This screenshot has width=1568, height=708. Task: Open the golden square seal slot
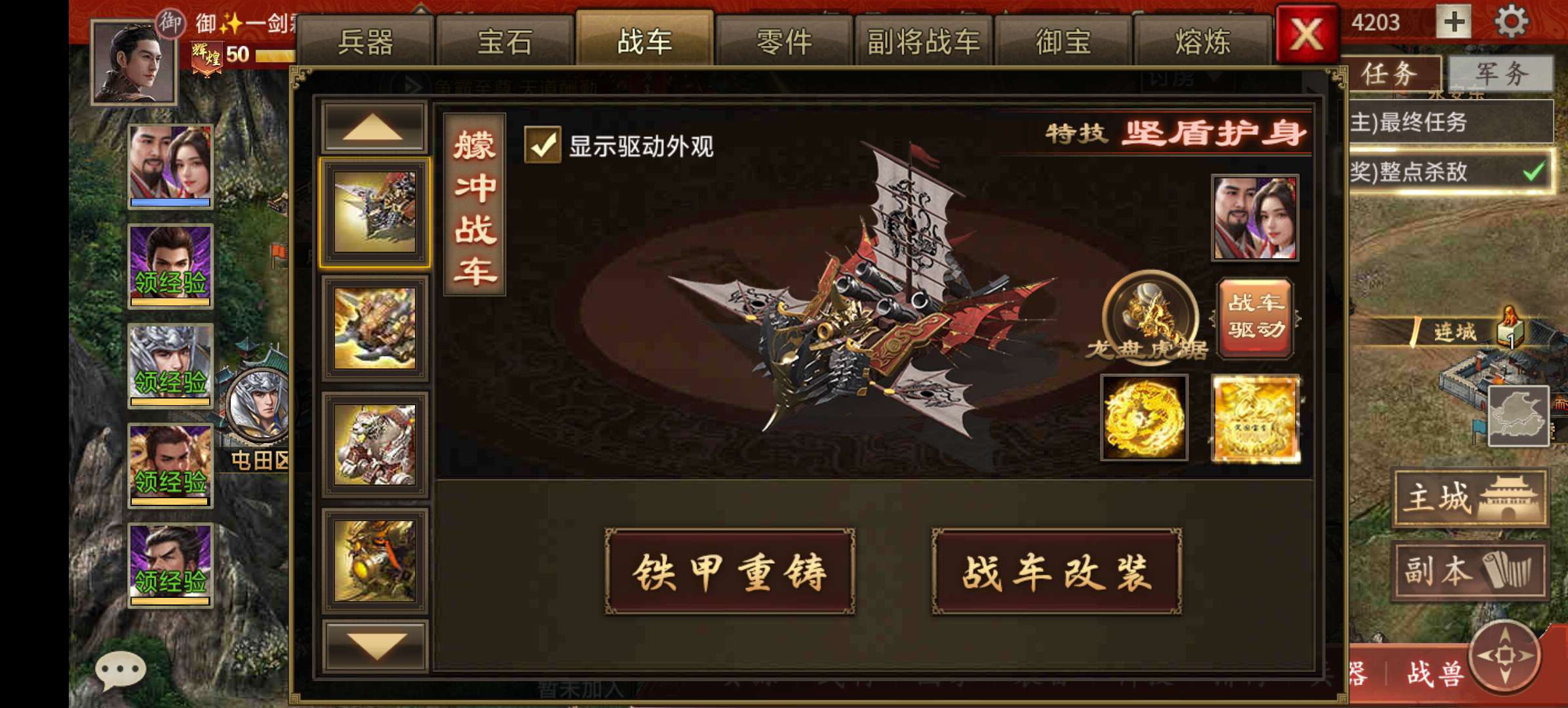point(1255,418)
